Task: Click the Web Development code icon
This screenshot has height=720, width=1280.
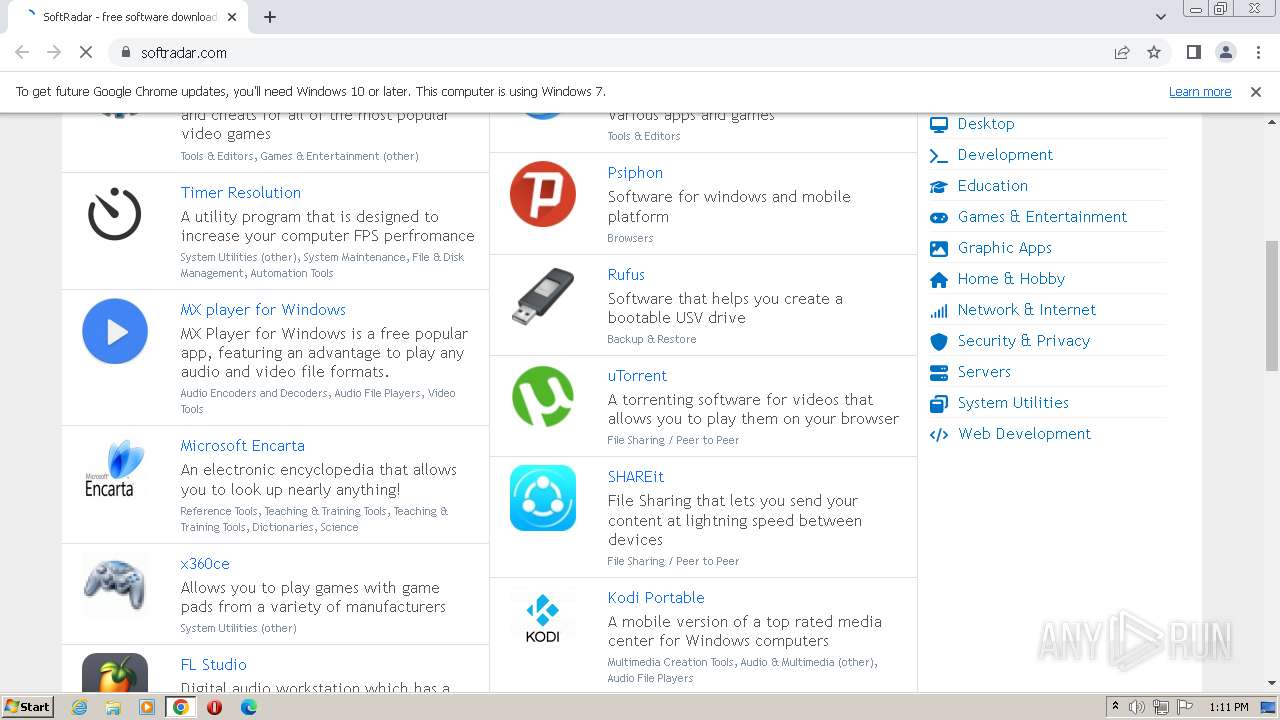Action: 938,434
